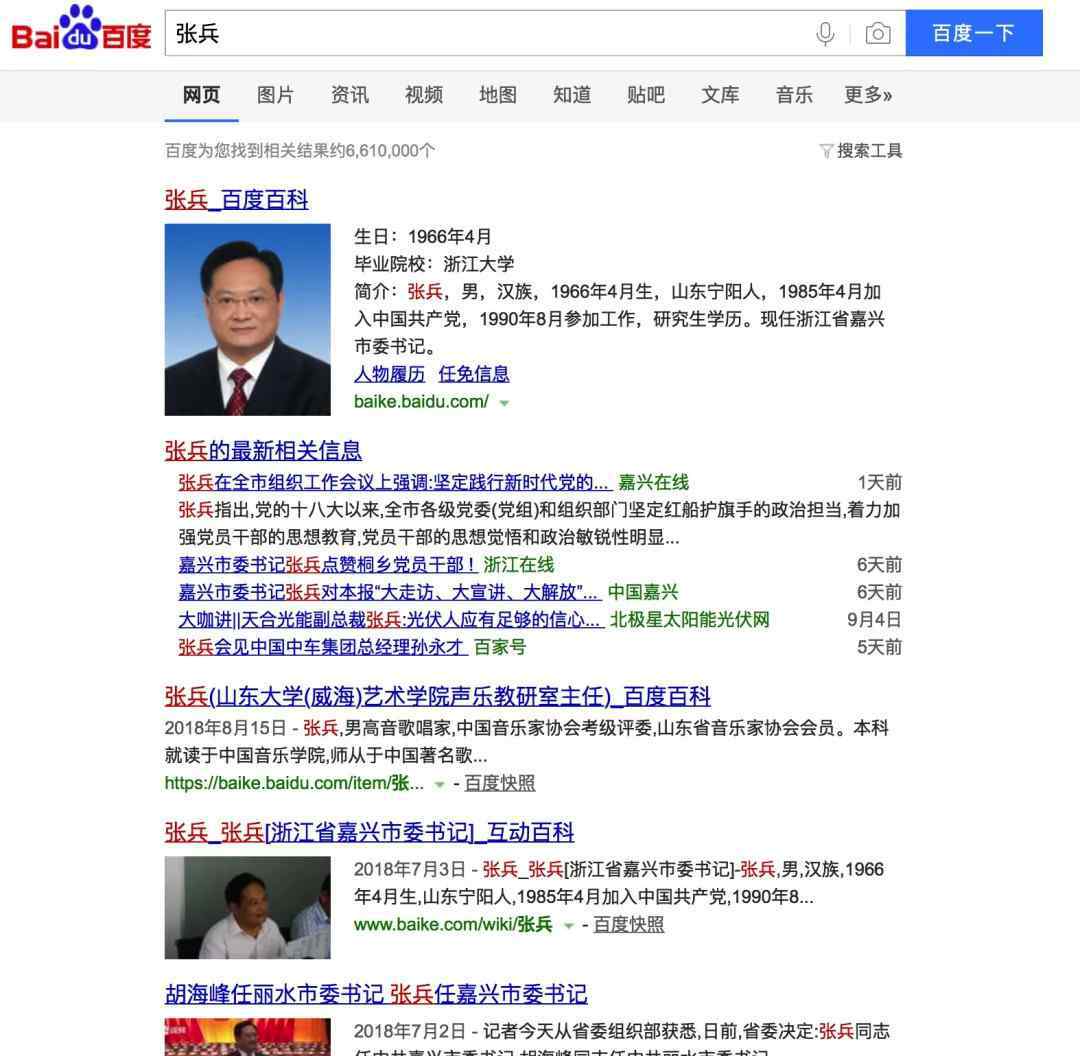Open the 搜索工具 filter icon
The width and height of the screenshot is (1080, 1056).
coord(826,150)
